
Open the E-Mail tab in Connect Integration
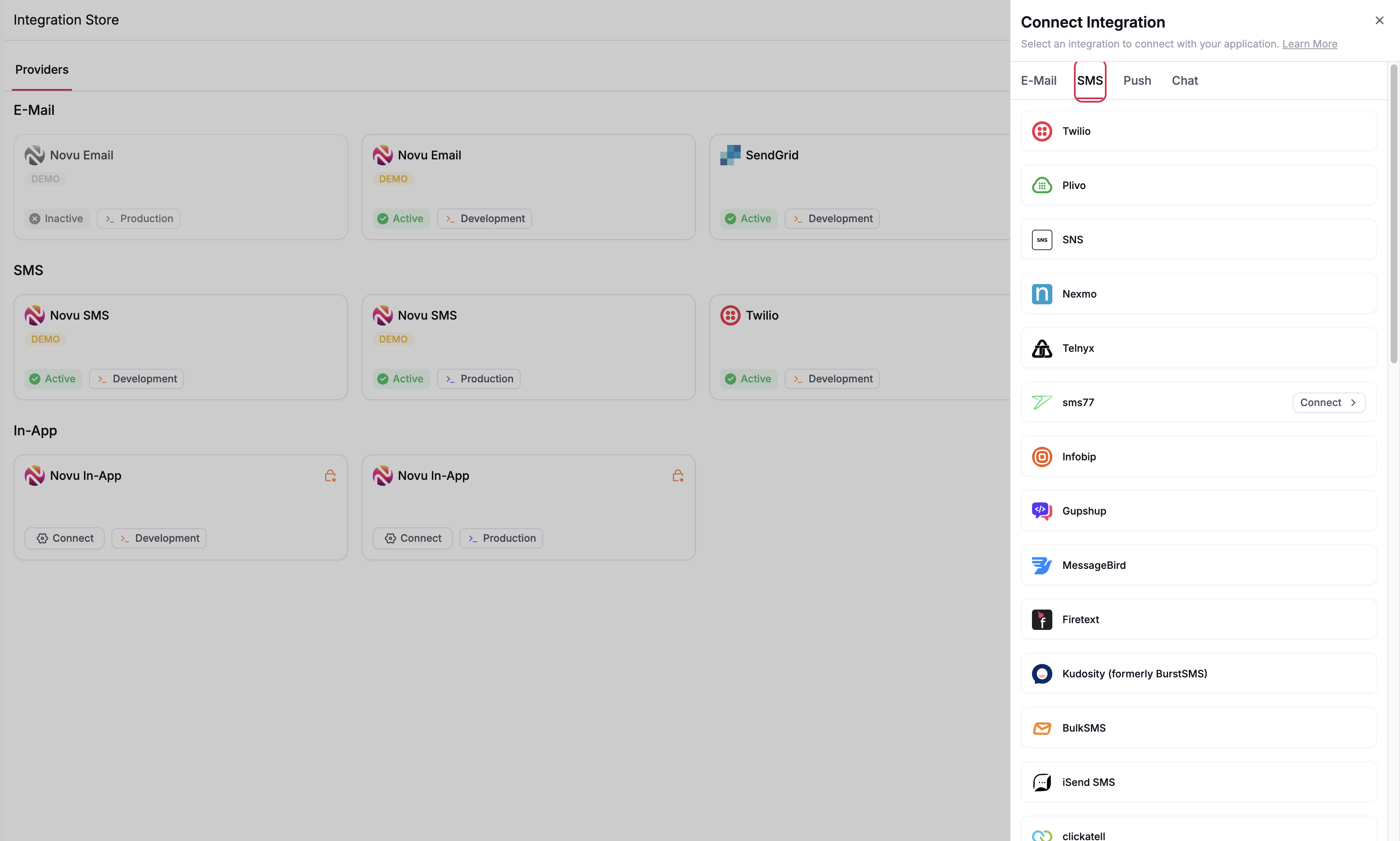point(1038,81)
